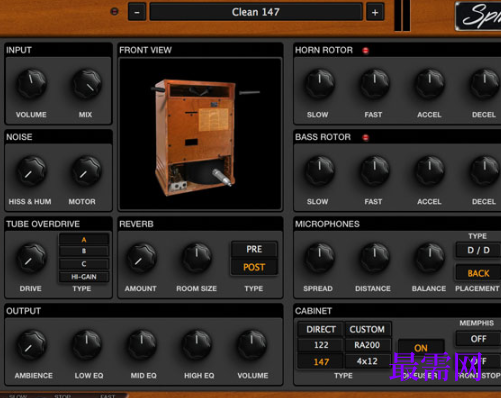Set reverb type to POST
This screenshot has width=501, height=398.
[254, 267]
